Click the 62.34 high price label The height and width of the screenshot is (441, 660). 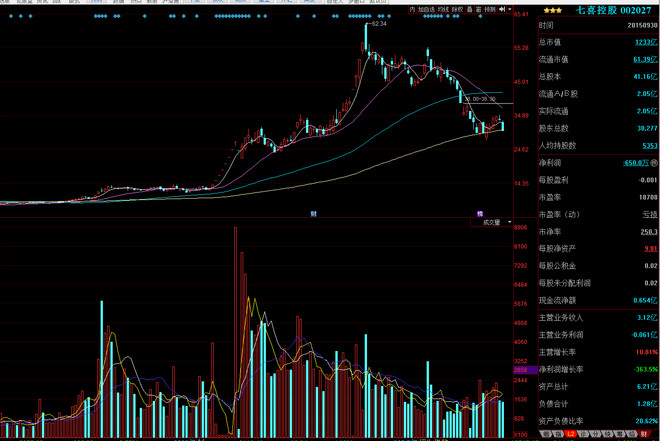(x=379, y=24)
